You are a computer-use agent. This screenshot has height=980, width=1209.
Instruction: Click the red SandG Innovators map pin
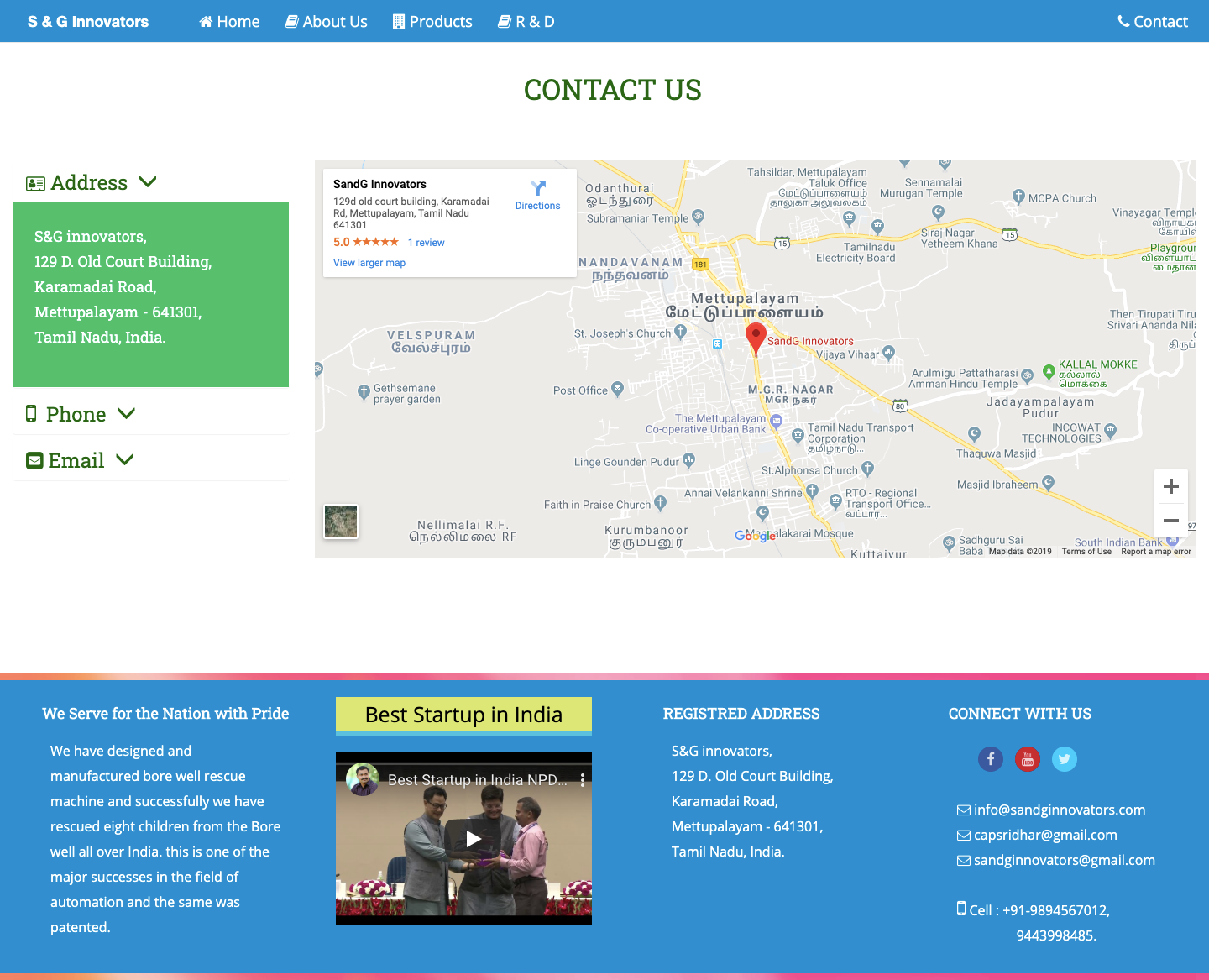(756, 338)
